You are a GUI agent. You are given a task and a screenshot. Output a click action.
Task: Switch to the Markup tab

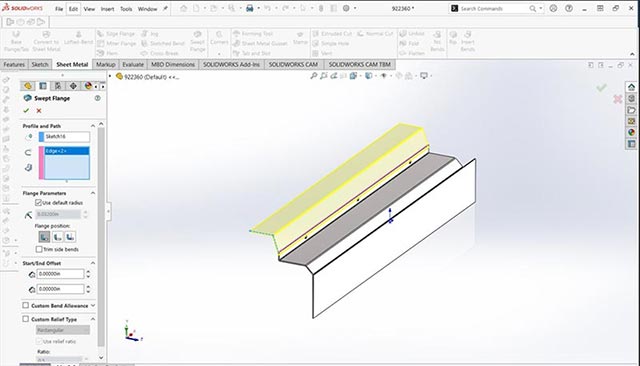pyautogui.click(x=106, y=64)
